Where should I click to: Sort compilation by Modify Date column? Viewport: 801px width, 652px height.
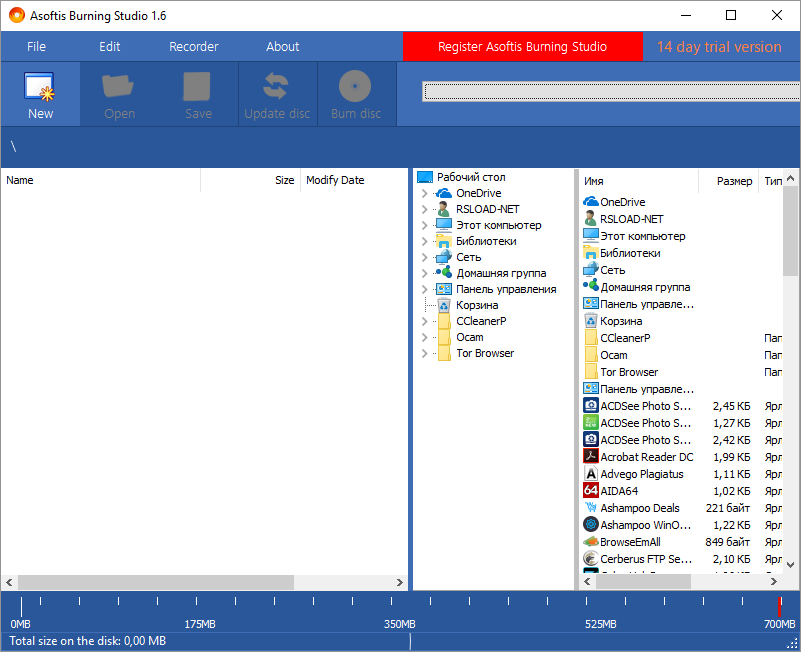click(x=335, y=181)
